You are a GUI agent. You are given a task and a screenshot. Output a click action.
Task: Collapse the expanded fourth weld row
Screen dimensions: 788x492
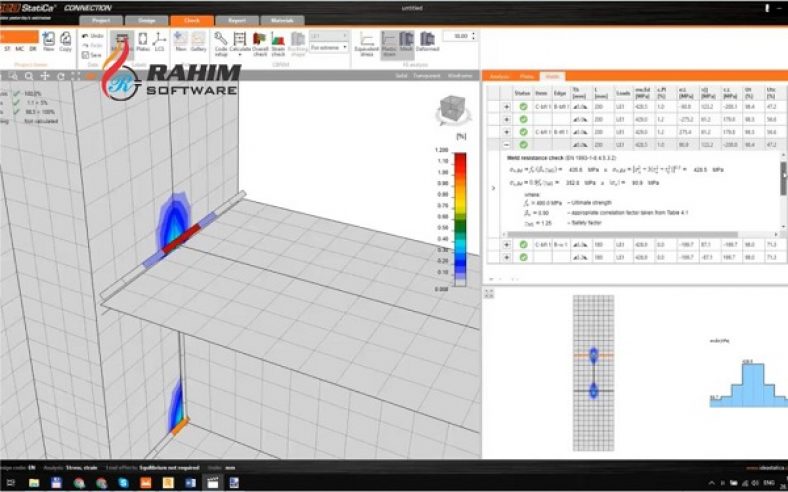click(507, 145)
